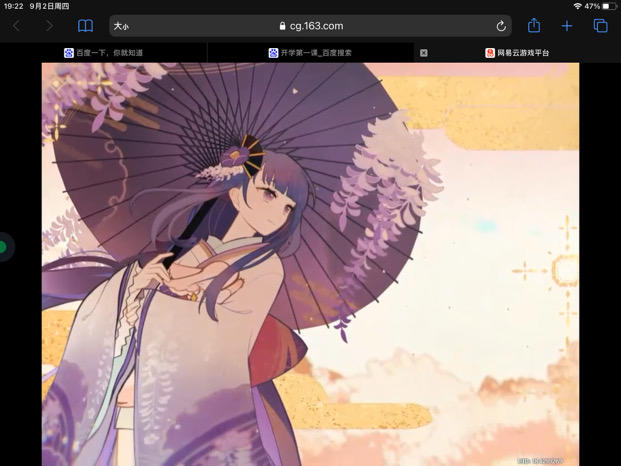The height and width of the screenshot is (466, 621).
Task: Tap the cg.163.com address bar
Action: point(310,26)
